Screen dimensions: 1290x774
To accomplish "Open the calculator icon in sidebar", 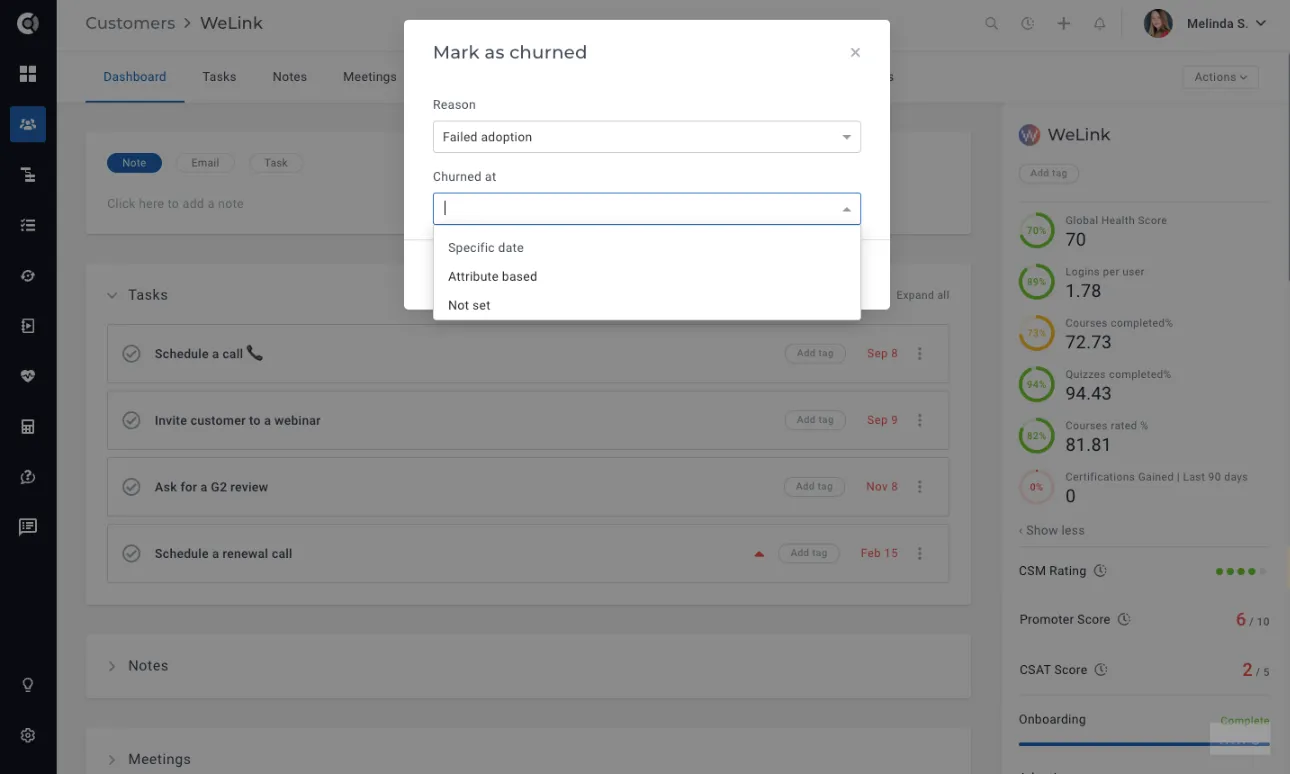I will click(x=28, y=427).
